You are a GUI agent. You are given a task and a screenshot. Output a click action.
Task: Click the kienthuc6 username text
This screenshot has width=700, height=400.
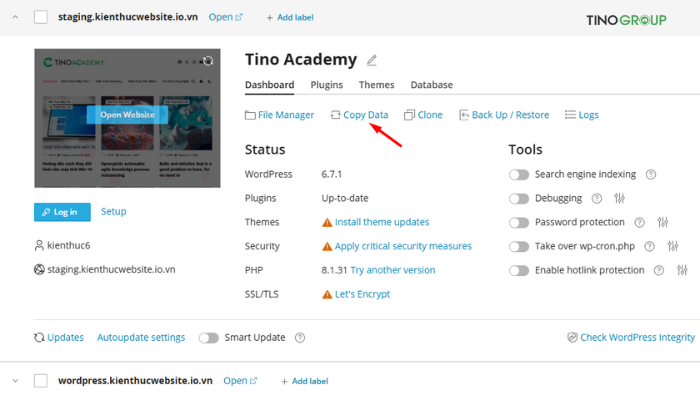pos(69,246)
